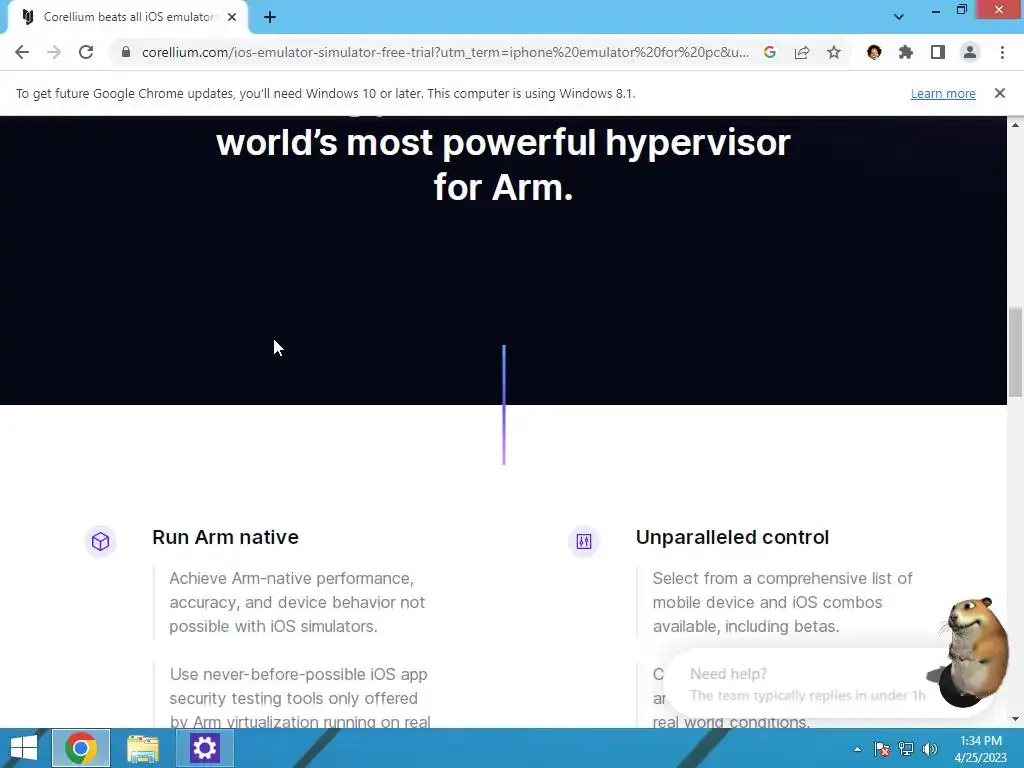Go forward with the browser arrow

(54, 52)
